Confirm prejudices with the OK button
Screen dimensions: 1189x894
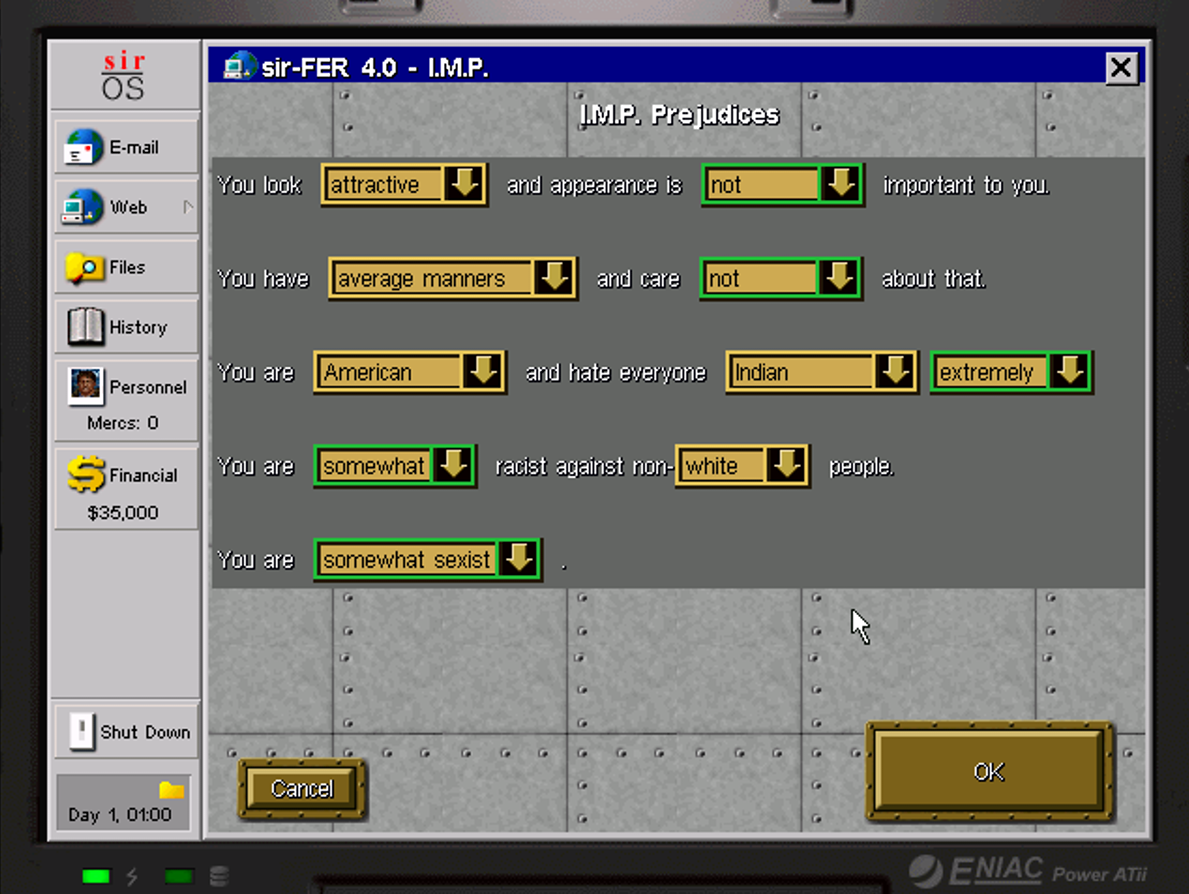pos(990,771)
